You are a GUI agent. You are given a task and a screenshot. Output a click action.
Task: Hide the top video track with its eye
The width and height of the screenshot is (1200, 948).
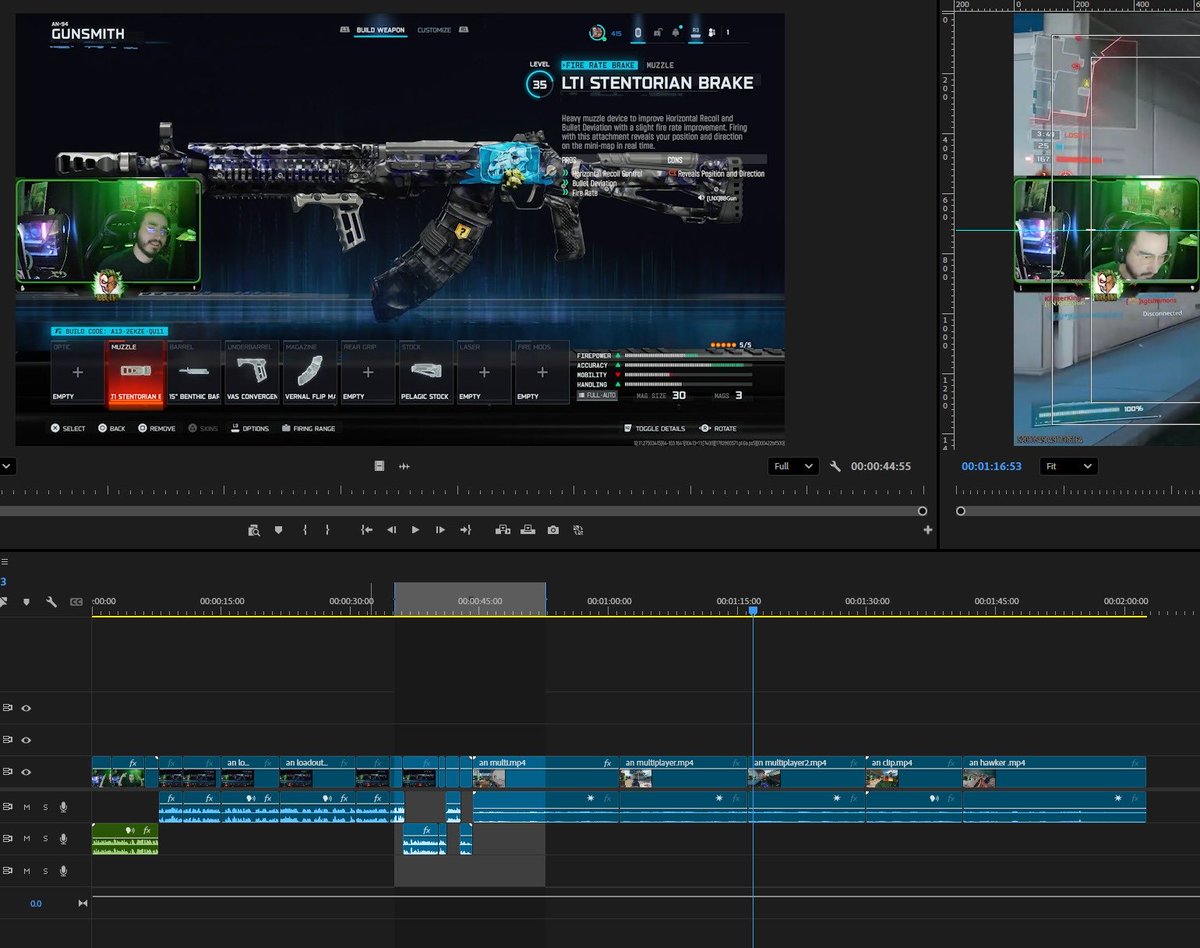tap(27, 708)
